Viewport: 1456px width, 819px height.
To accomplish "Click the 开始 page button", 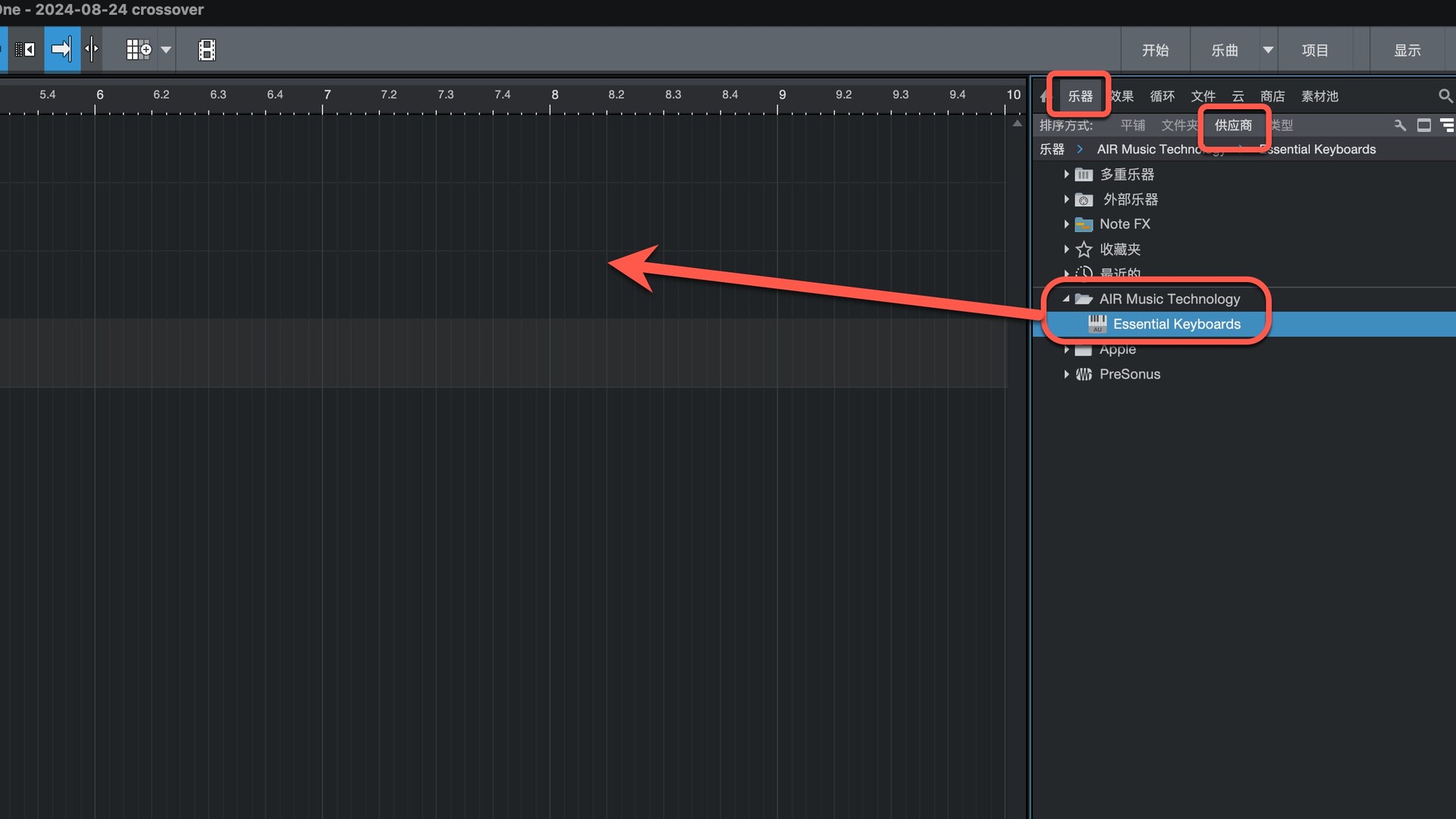I will (x=1155, y=50).
